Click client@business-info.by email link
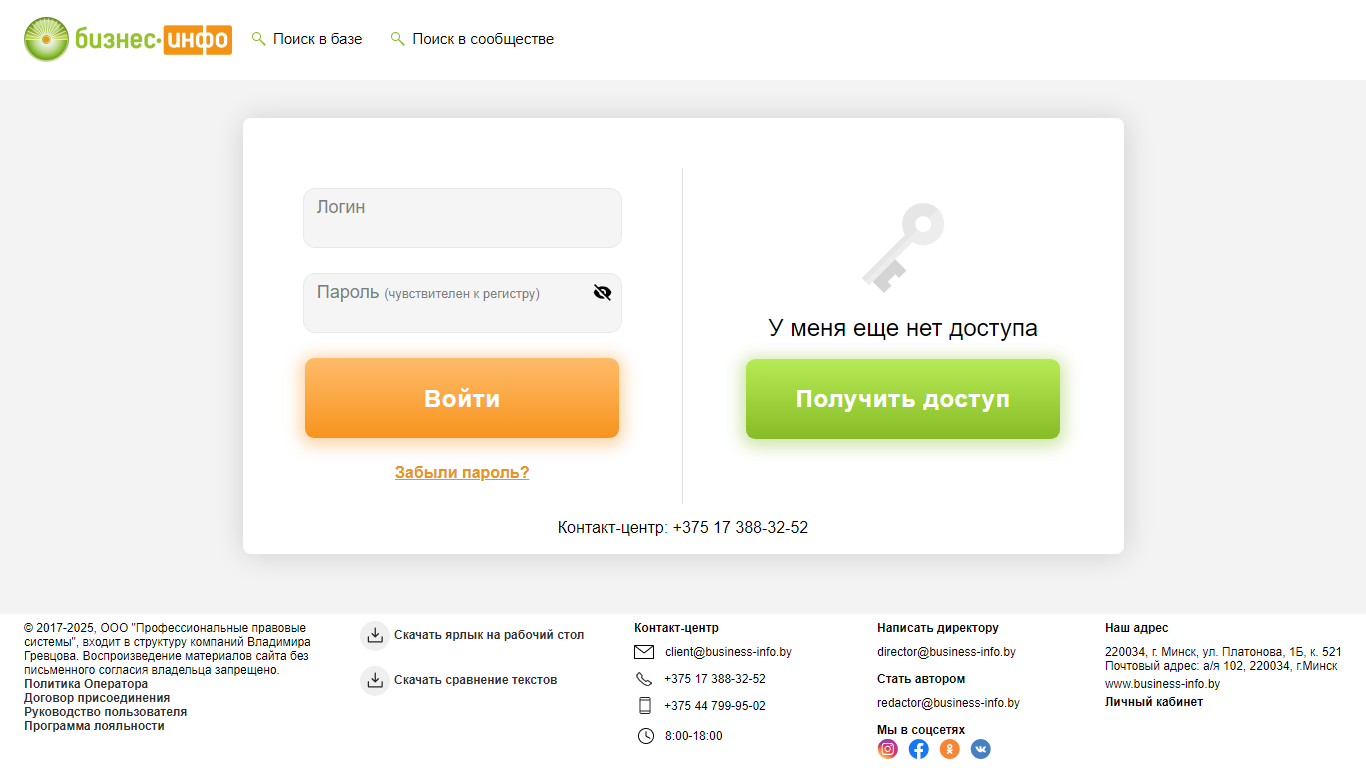Screen dimensions: 1366x768 click(728, 652)
